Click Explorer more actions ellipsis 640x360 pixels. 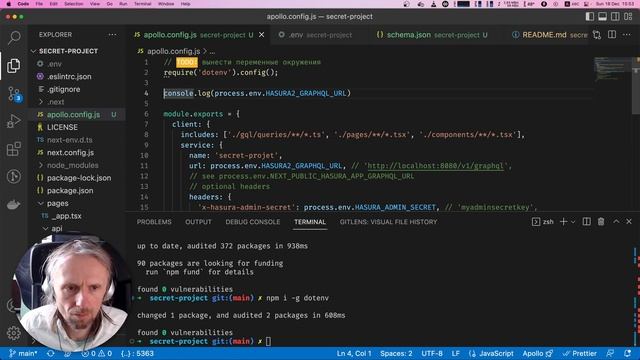112,35
